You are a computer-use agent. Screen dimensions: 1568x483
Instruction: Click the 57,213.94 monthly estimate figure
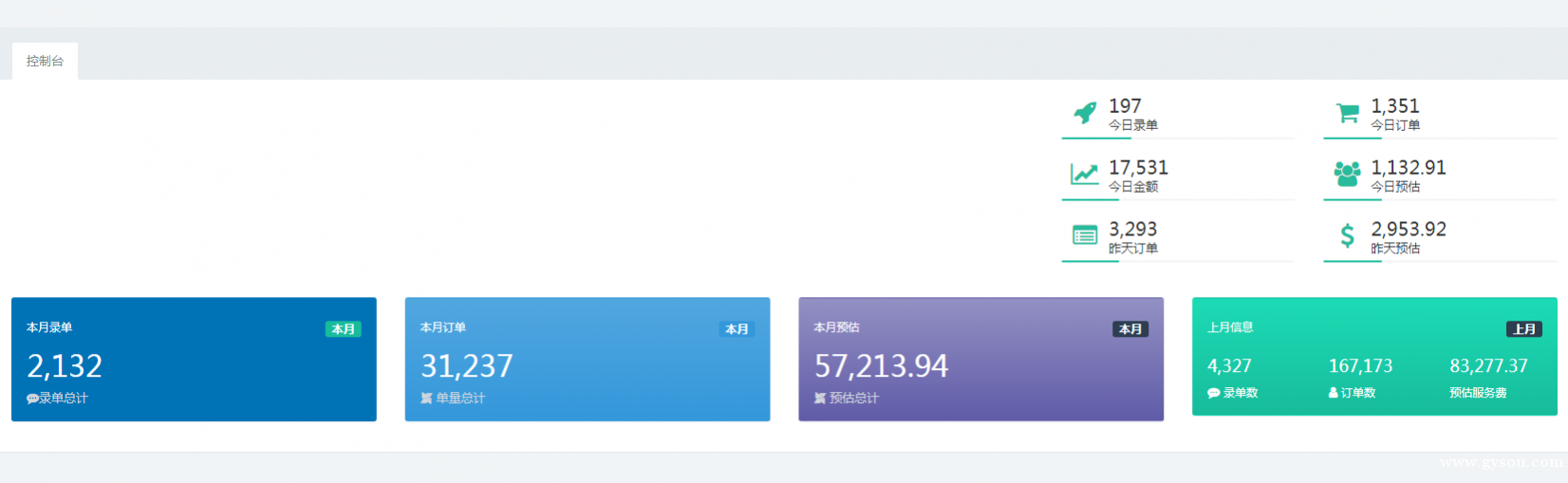882,366
